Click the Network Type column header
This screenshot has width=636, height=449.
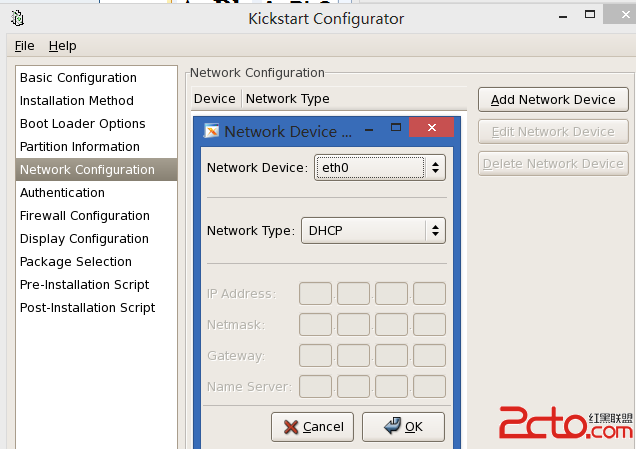354,99
